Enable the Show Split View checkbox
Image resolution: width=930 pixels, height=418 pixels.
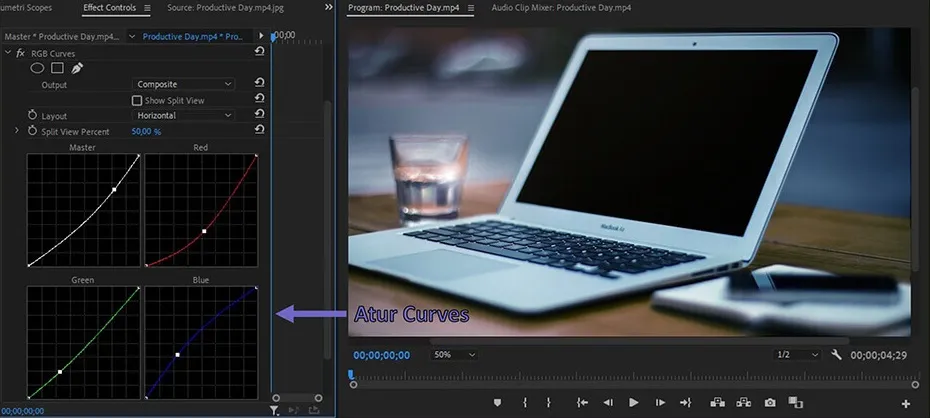[137, 101]
